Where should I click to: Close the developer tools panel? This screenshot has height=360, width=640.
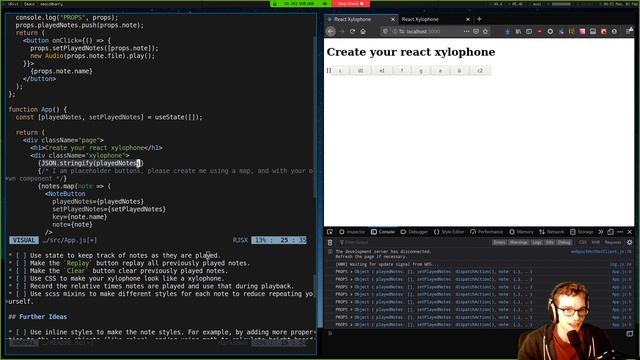click(x=630, y=232)
